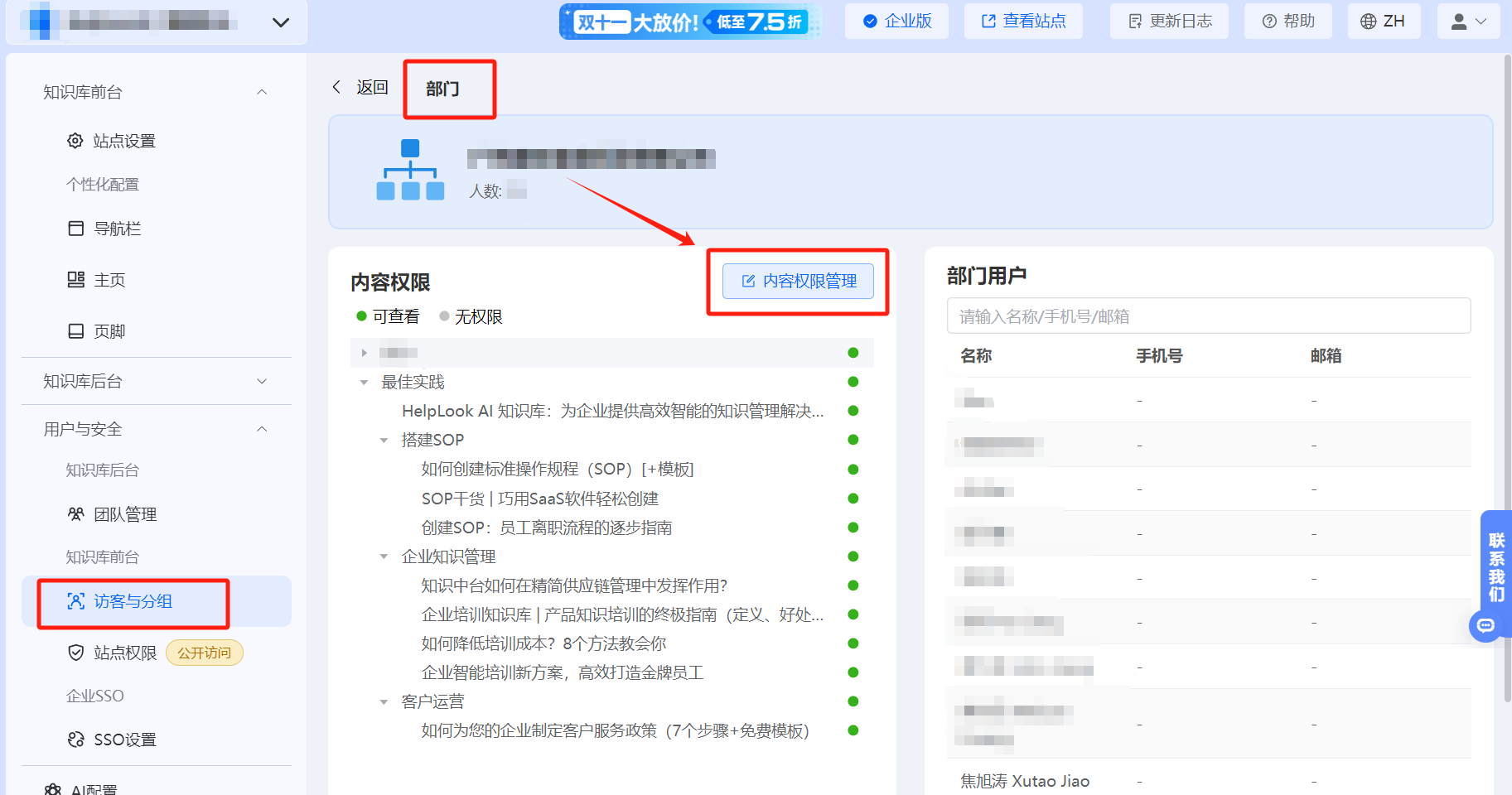Click the 更新日志 button

click(x=1169, y=22)
